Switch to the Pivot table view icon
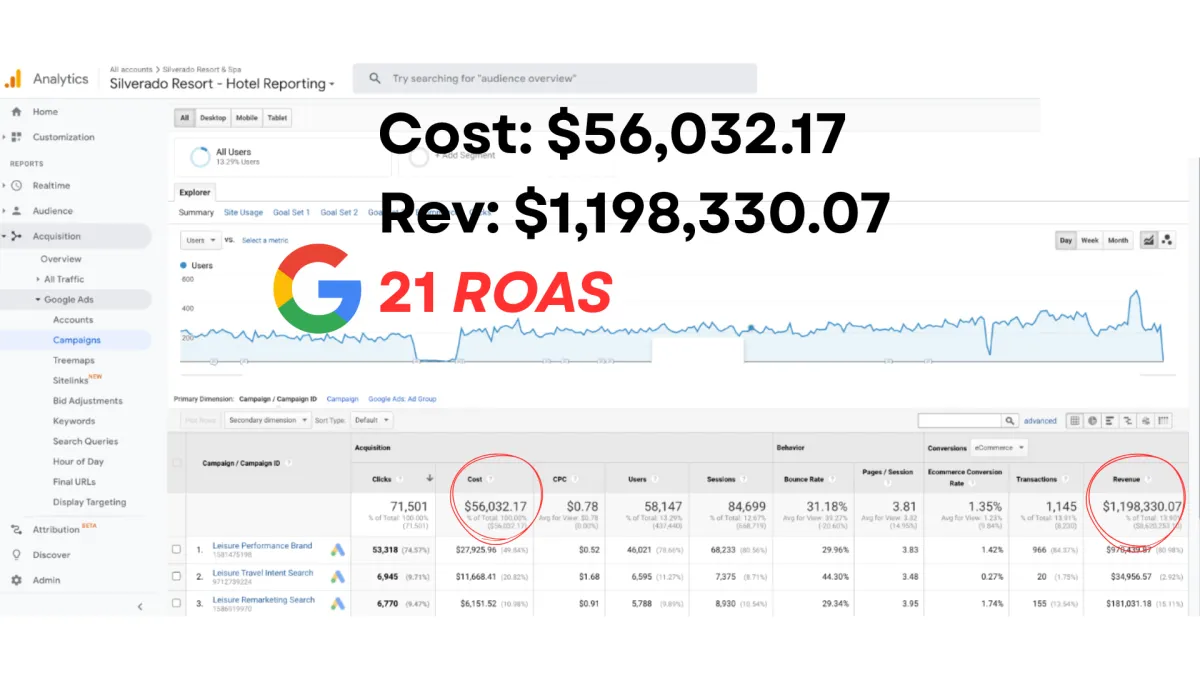Screen dimensions: 1200x675 point(1164,421)
